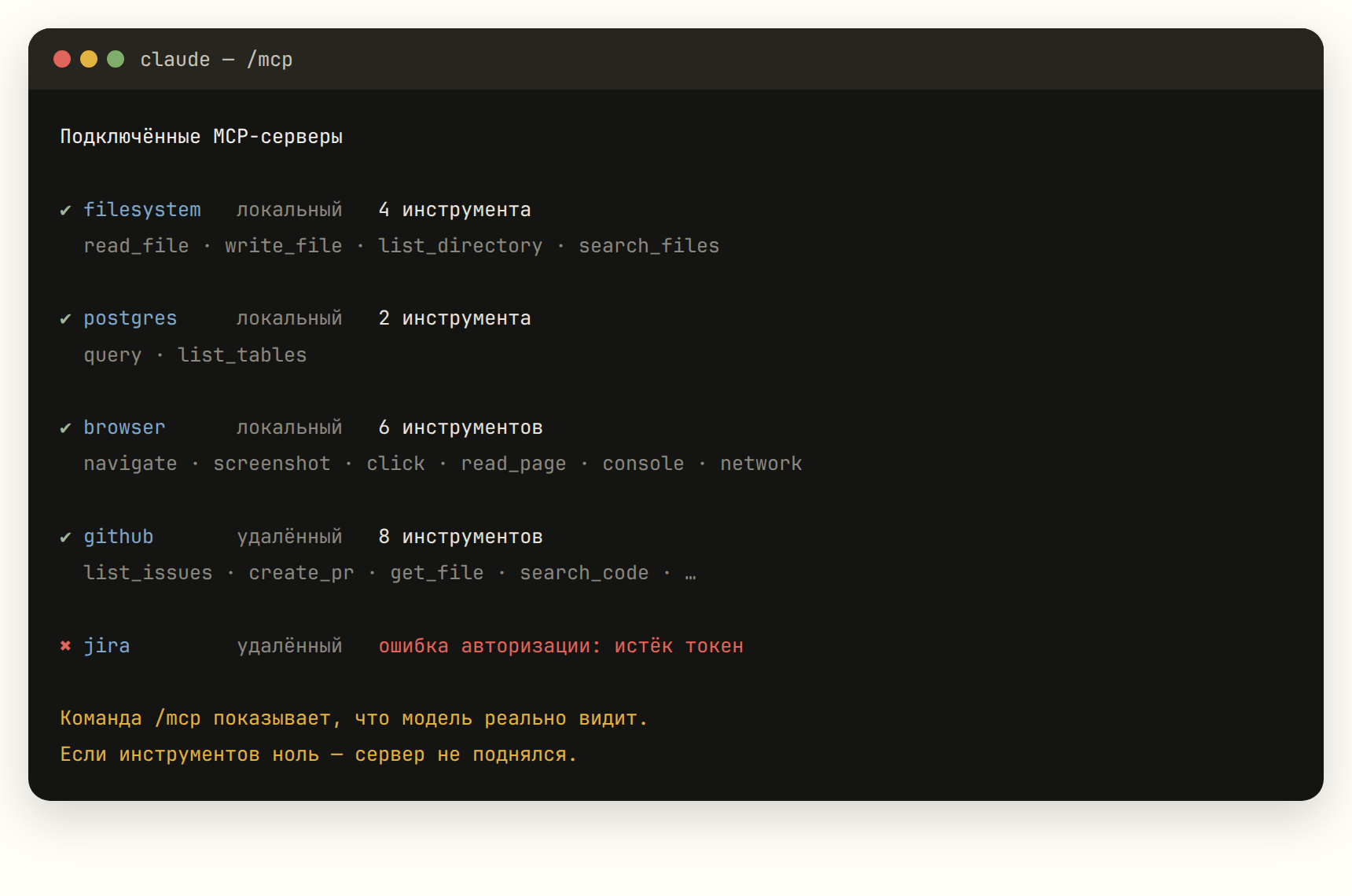Click the "2 инструмента" count for postgres
The image size is (1352, 896).
click(x=454, y=318)
